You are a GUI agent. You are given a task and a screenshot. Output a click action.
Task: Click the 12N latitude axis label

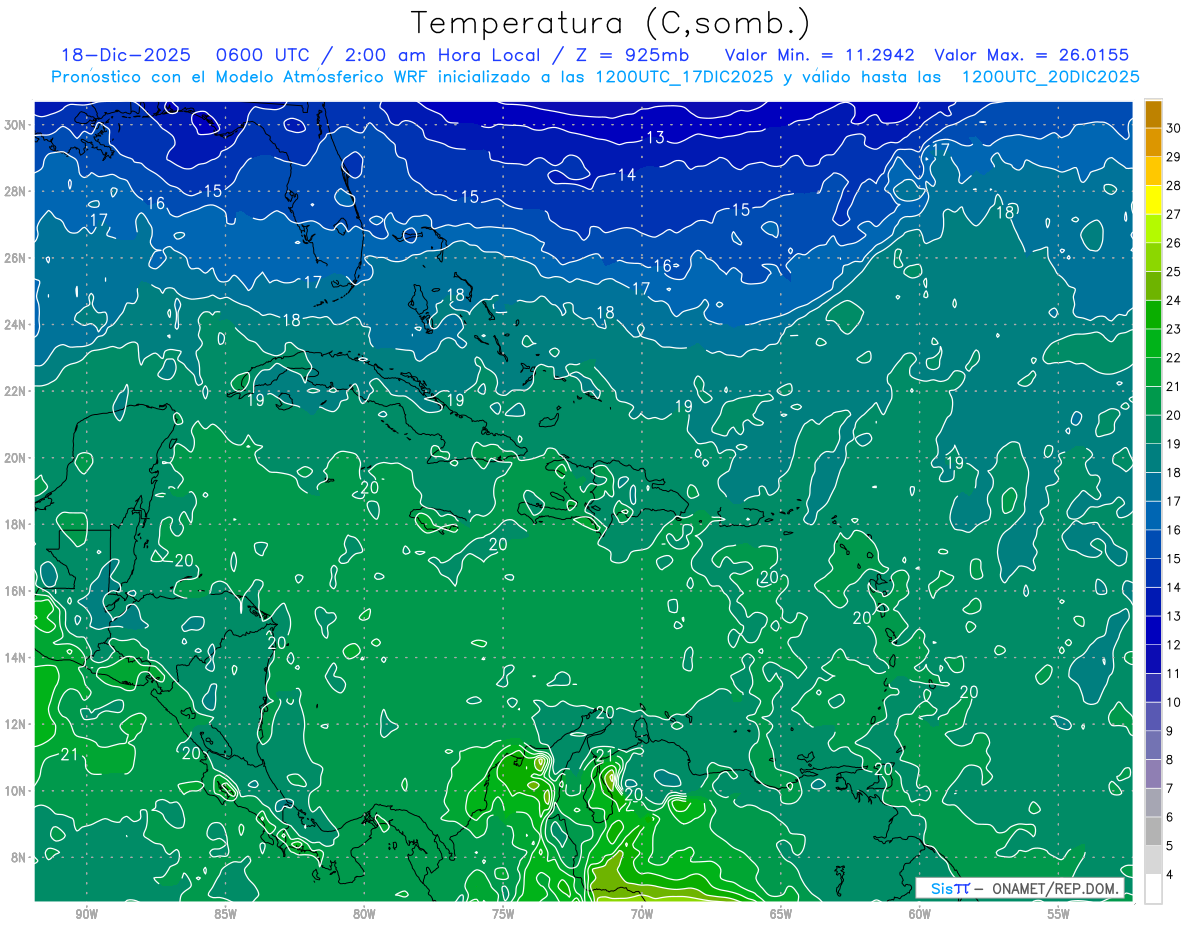(15, 724)
